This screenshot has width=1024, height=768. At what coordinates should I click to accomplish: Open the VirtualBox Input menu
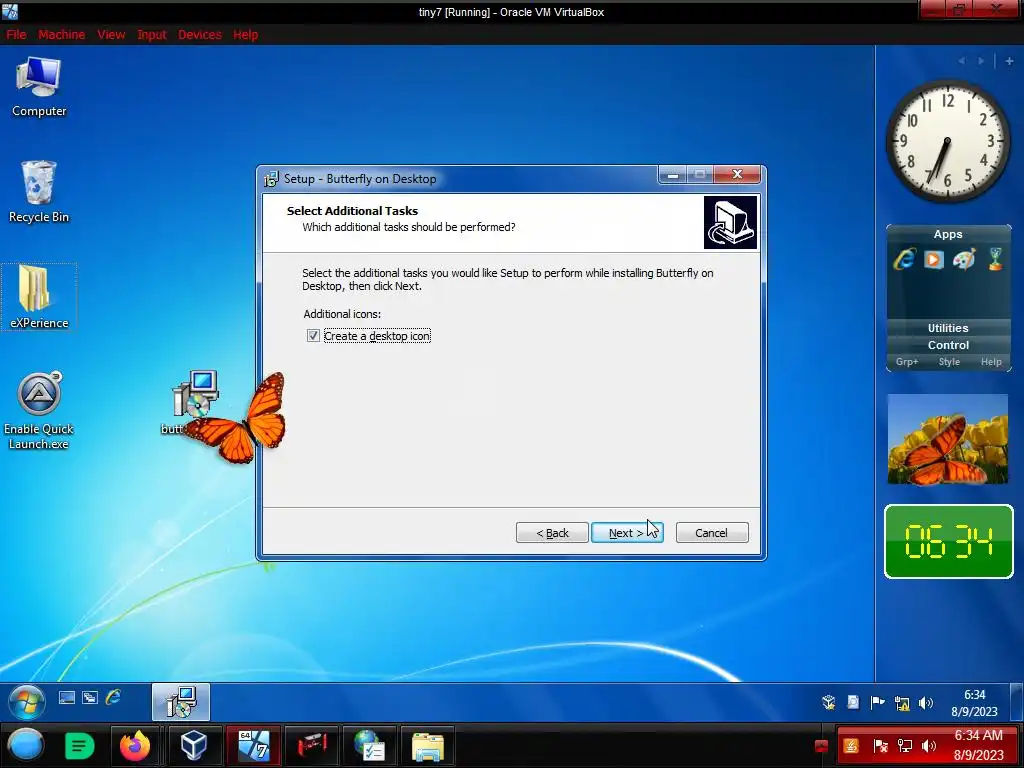point(152,35)
